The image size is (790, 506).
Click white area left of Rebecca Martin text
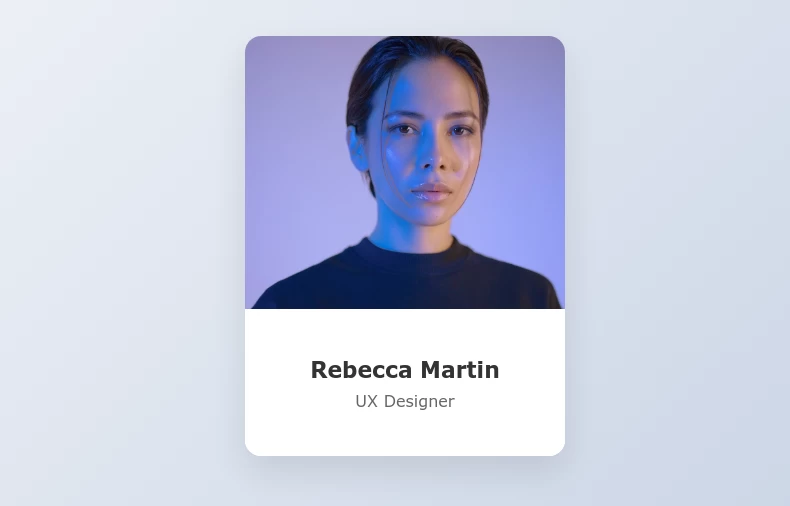[277, 370]
